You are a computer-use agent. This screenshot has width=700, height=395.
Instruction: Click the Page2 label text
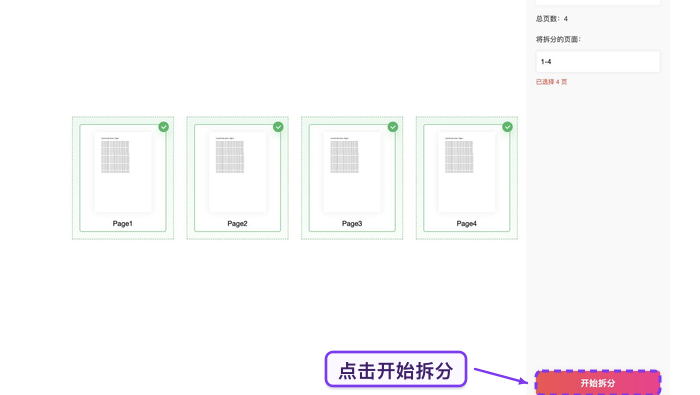pos(238,224)
